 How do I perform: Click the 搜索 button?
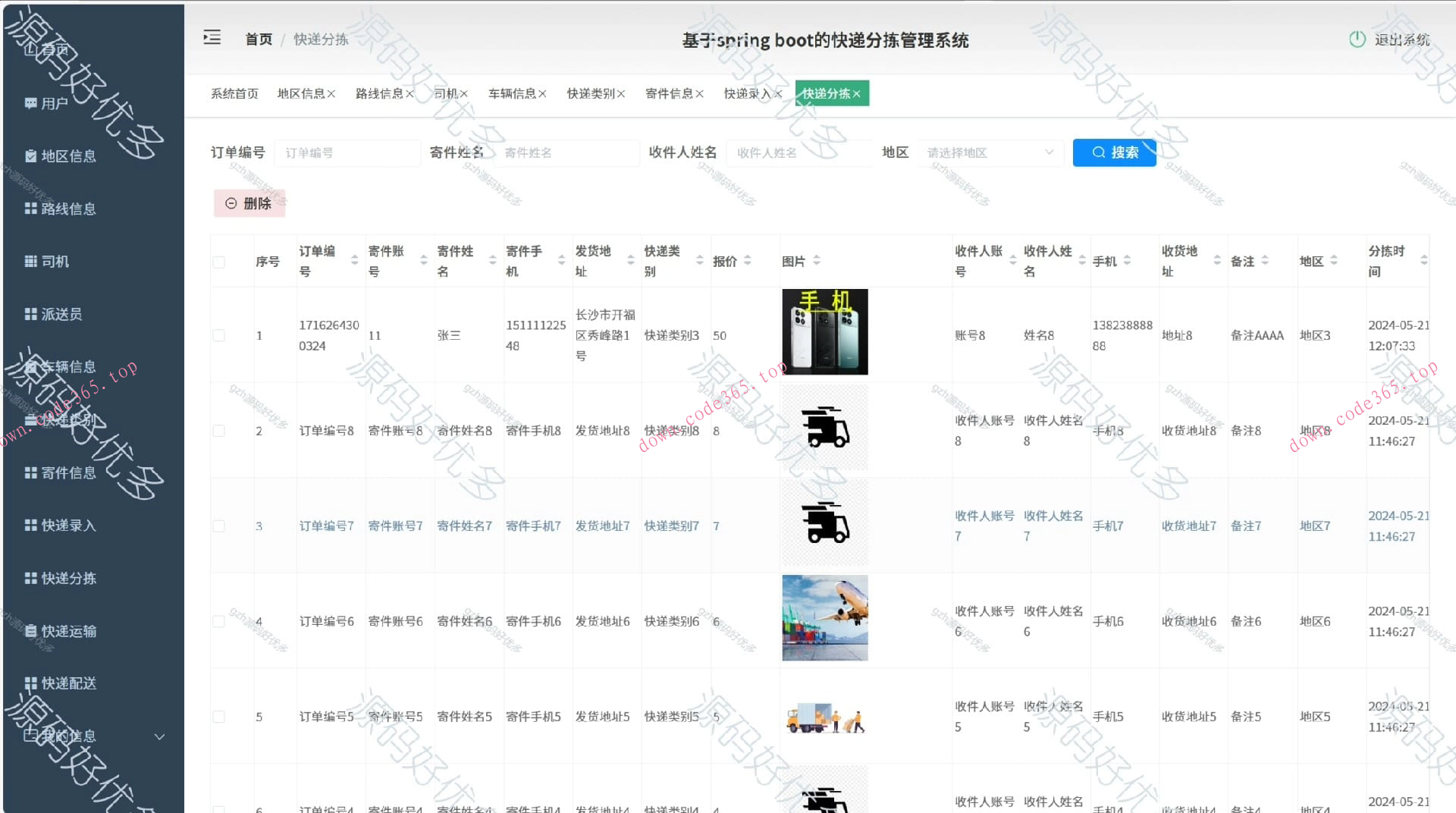(x=1114, y=152)
